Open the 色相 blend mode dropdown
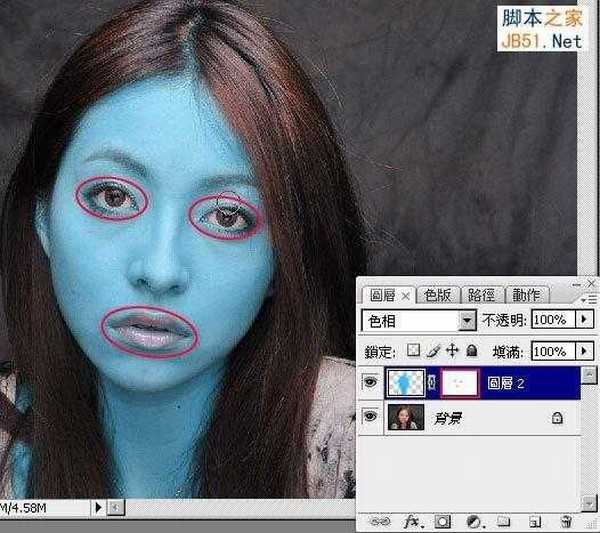 pyautogui.click(x=466, y=321)
